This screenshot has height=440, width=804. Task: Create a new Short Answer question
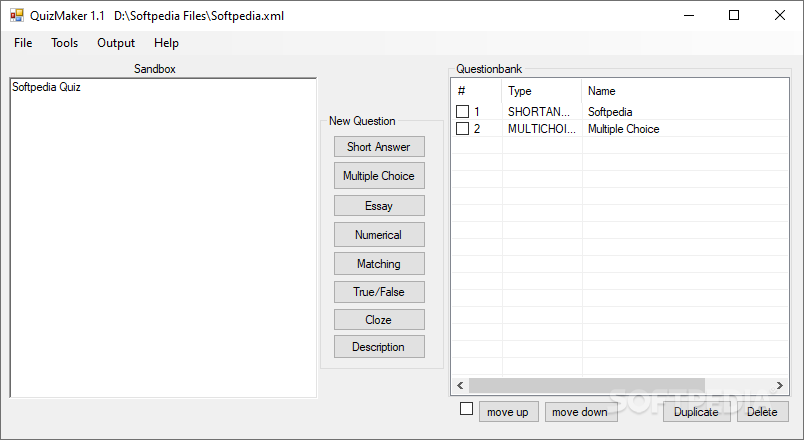(x=379, y=147)
